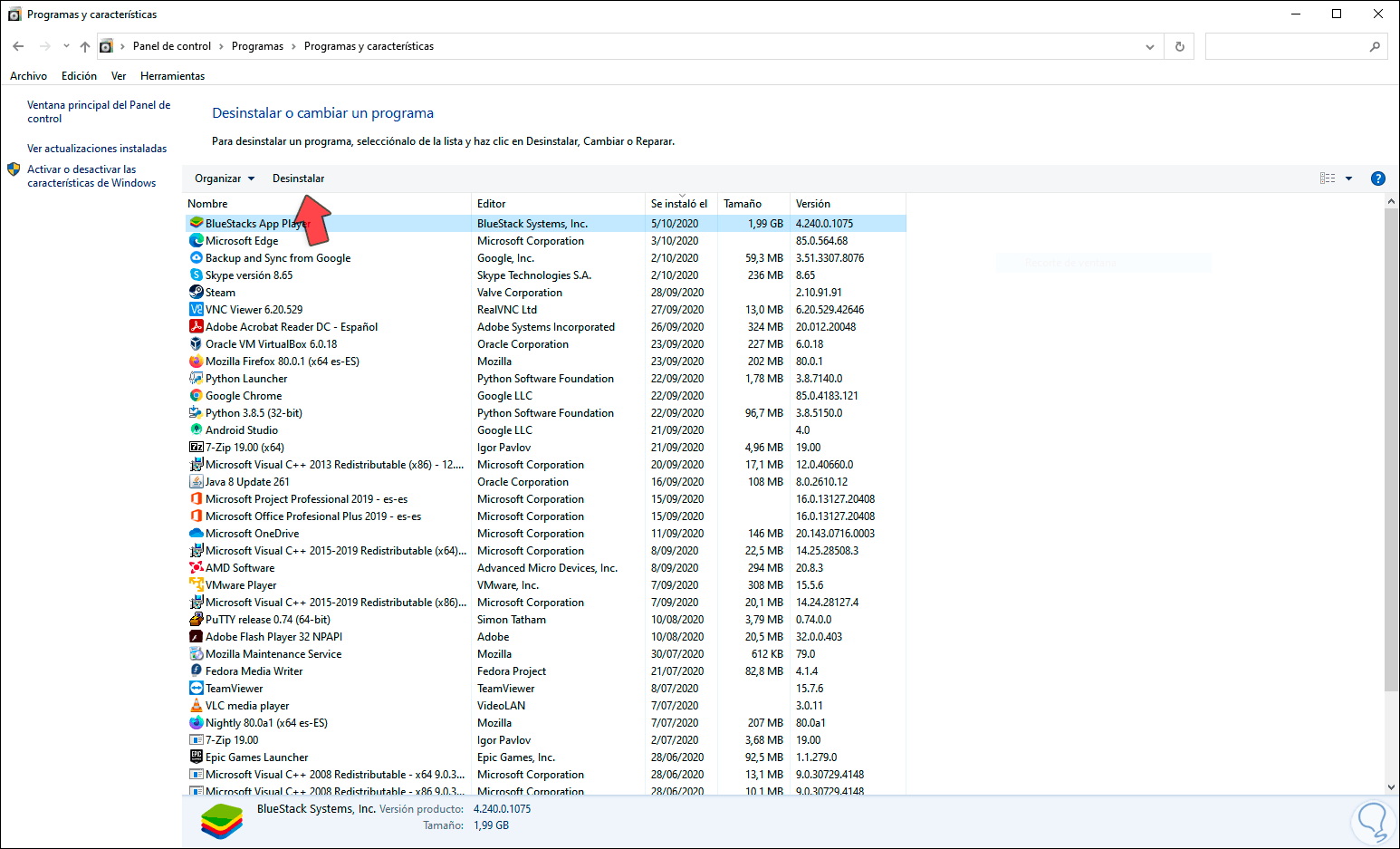Sort the list by Se instaló el column
This screenshot has width=1400, height=849.
pos(681,204)
